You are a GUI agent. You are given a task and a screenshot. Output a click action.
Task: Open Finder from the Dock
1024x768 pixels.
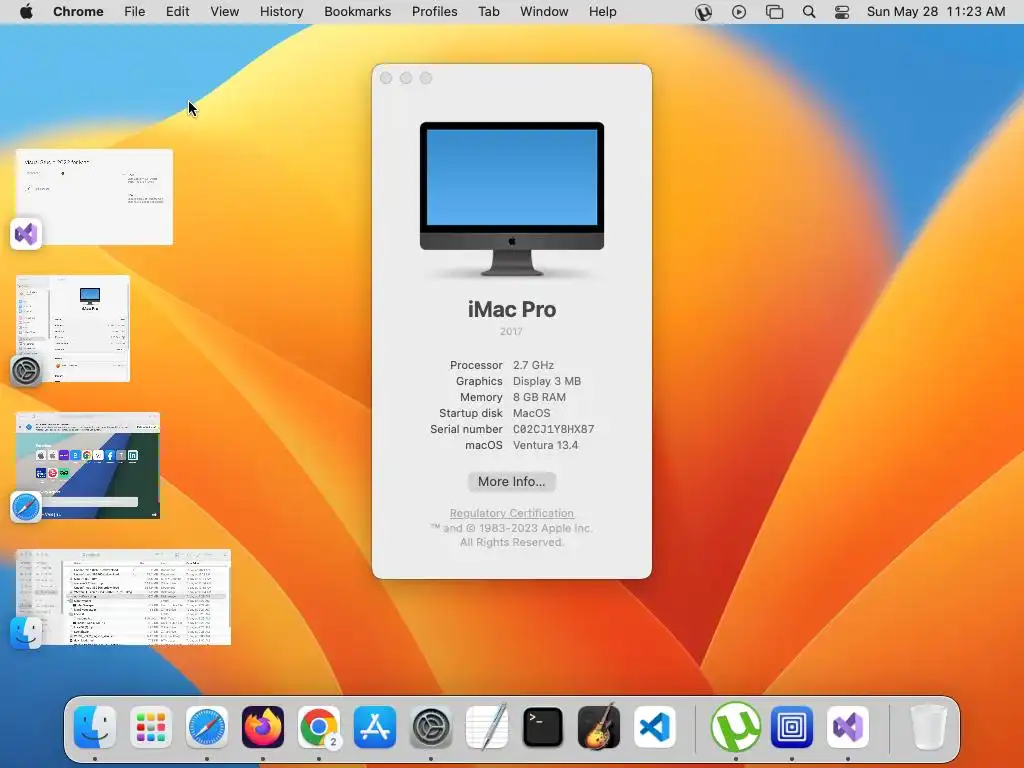[x=95, y=727]
